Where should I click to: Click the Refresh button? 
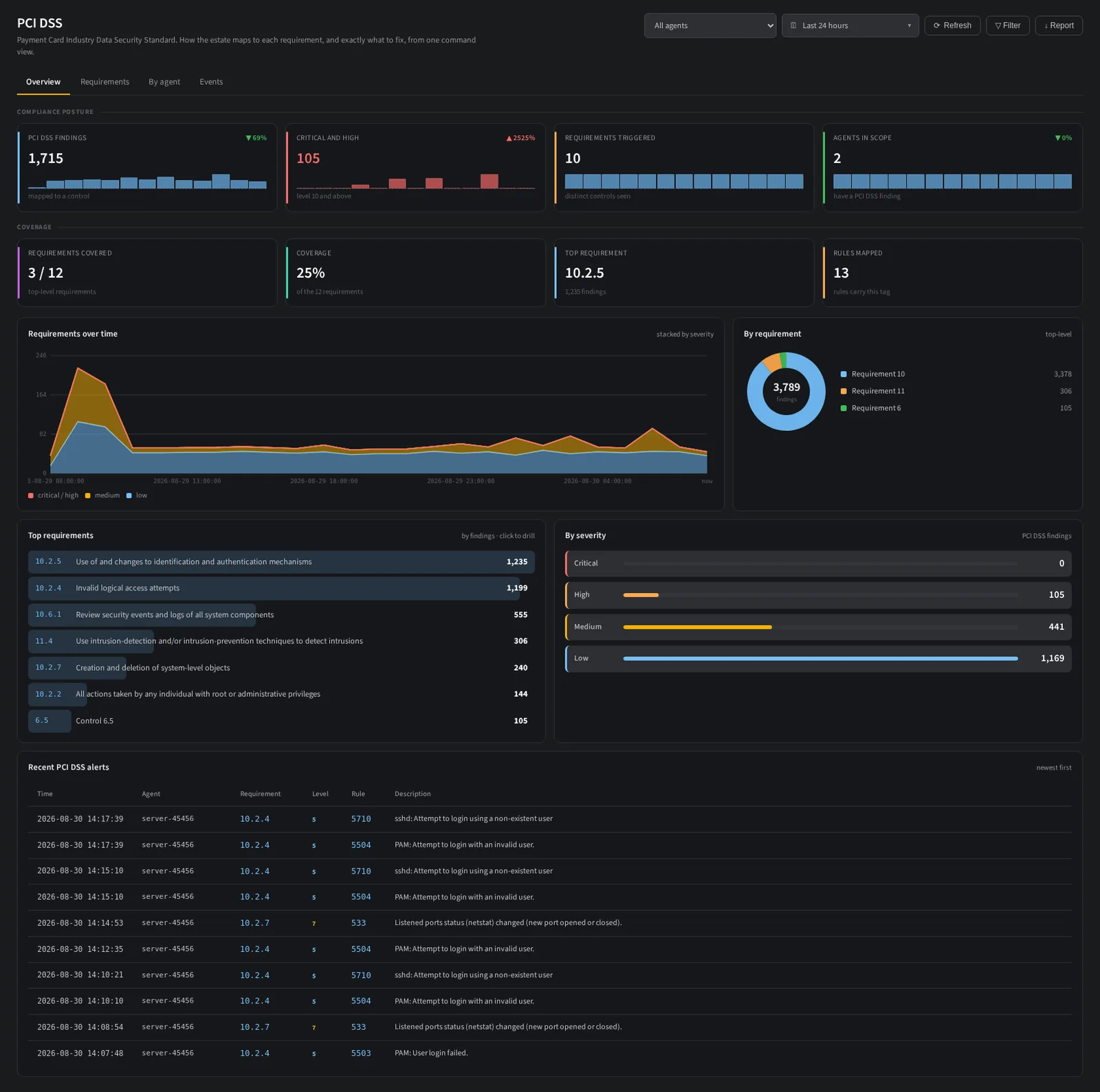point(952,25)
